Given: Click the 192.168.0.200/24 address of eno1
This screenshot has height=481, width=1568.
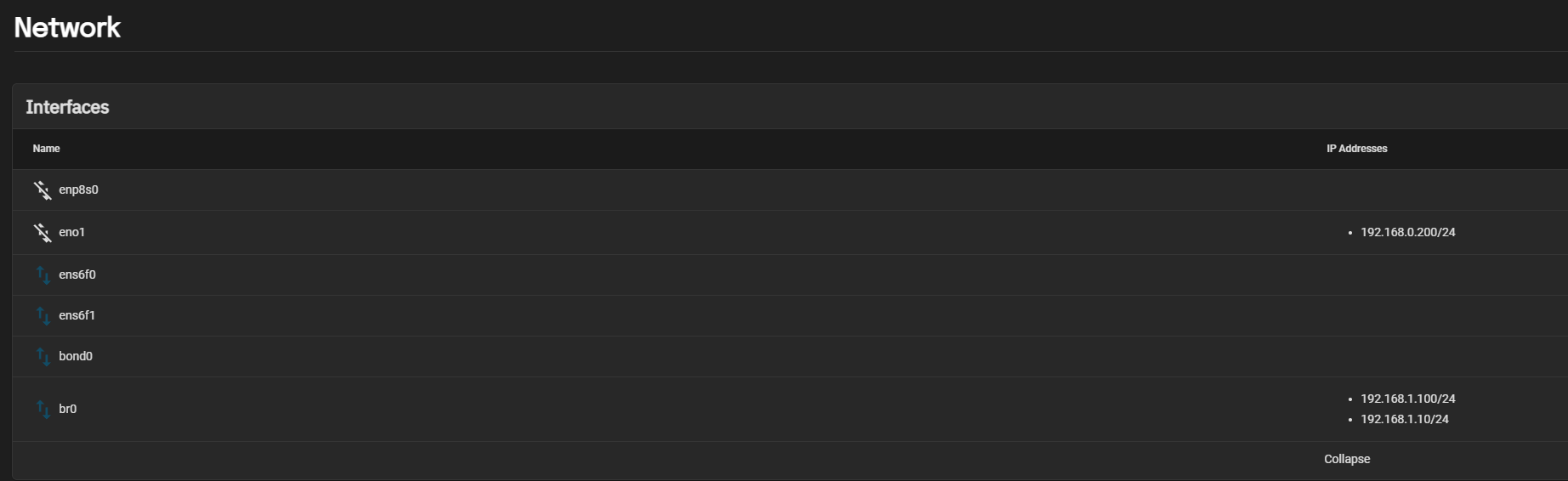Looking at the screenshot, I should (1407, 232).
